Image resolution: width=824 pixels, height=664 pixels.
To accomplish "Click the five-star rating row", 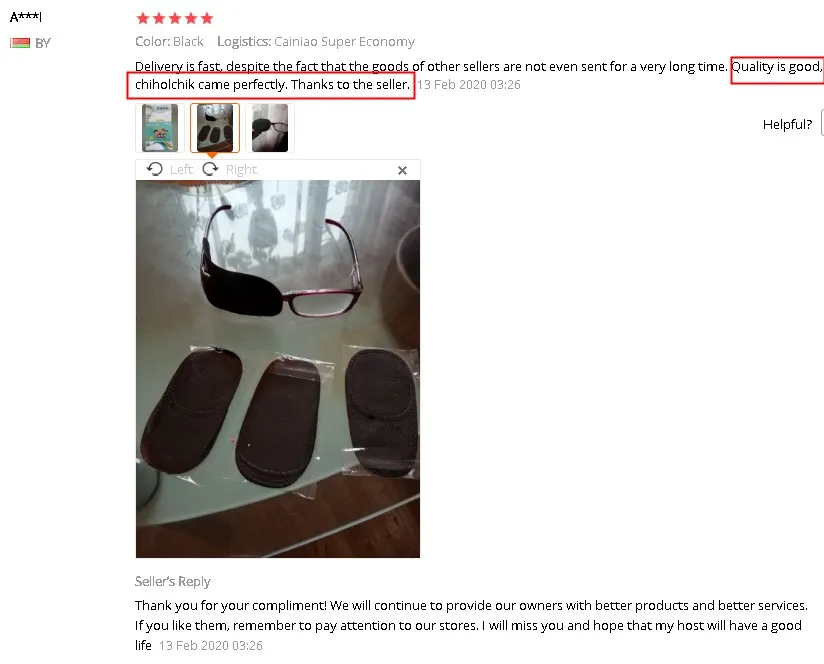I will [175, 18].
